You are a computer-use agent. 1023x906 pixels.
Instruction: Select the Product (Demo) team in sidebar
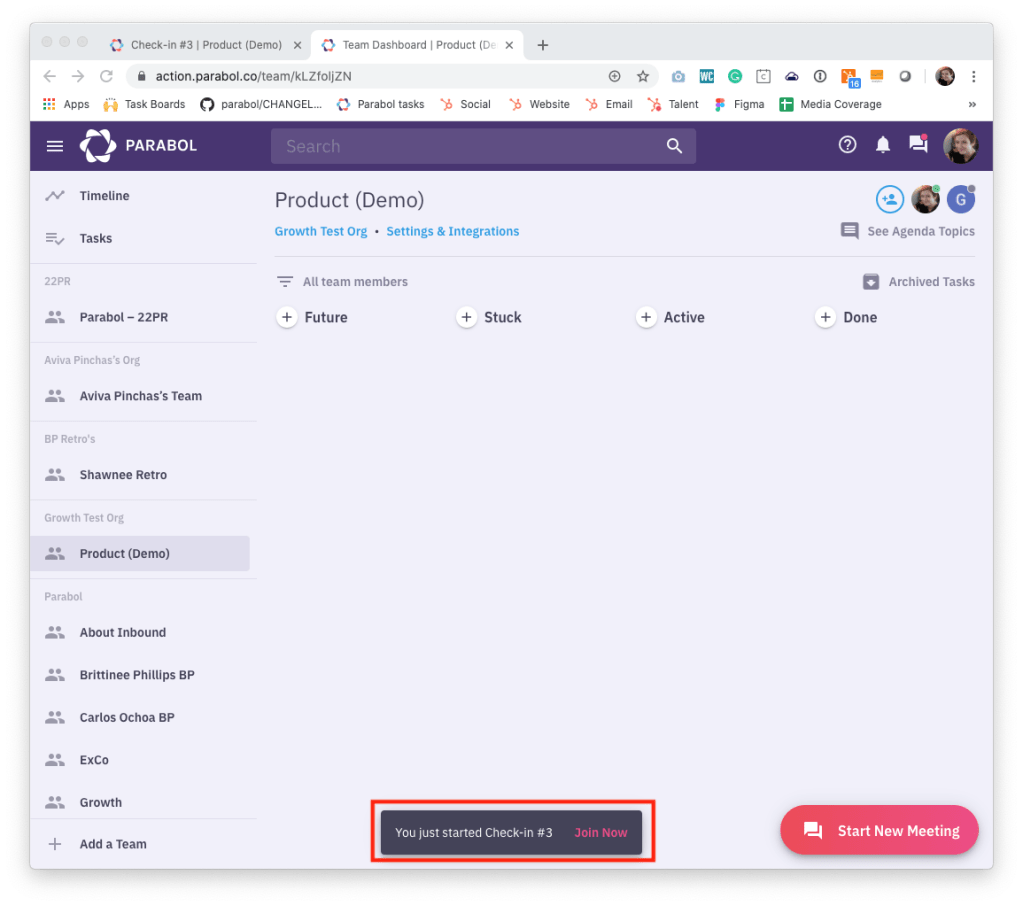[141, 554]
